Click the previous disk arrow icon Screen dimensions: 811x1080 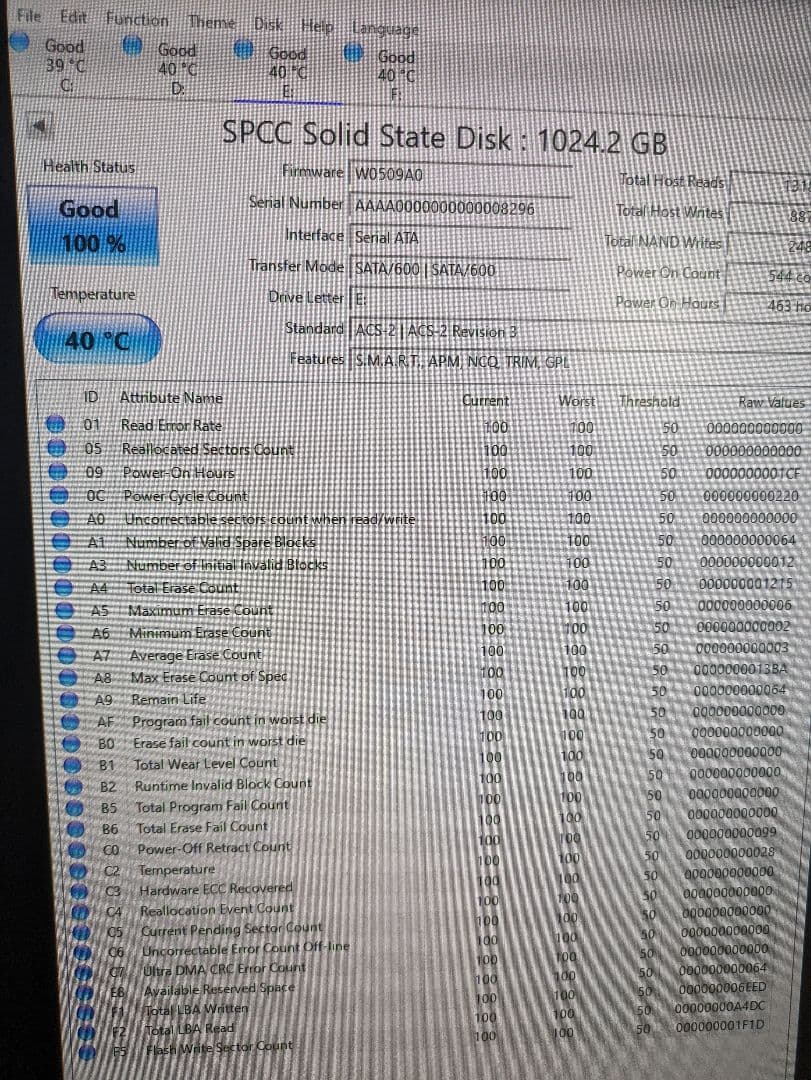pyautogui.click(x=41, y=126)
